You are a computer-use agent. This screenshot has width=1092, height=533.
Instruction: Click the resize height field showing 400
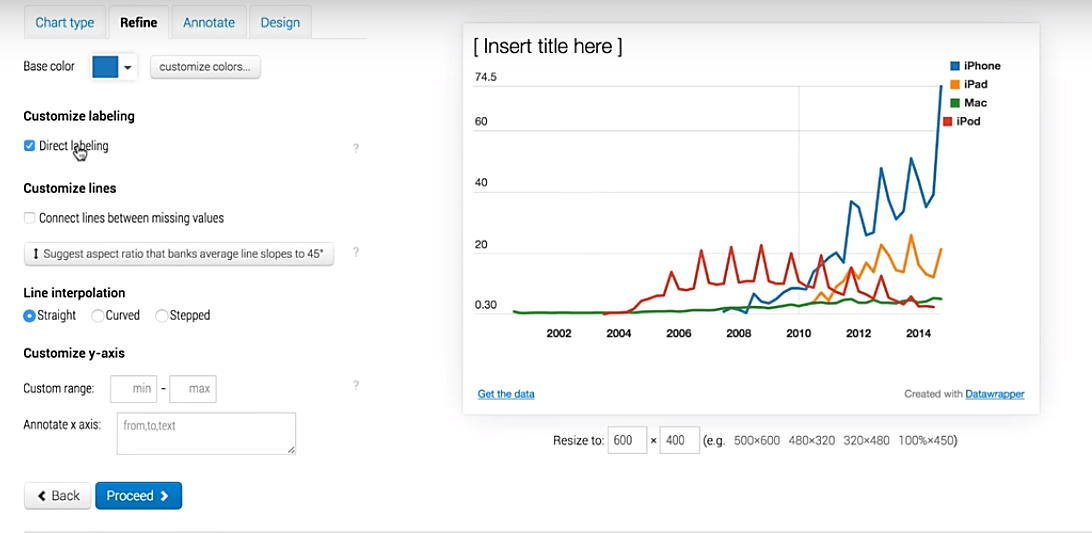click(x=680, y=440)
